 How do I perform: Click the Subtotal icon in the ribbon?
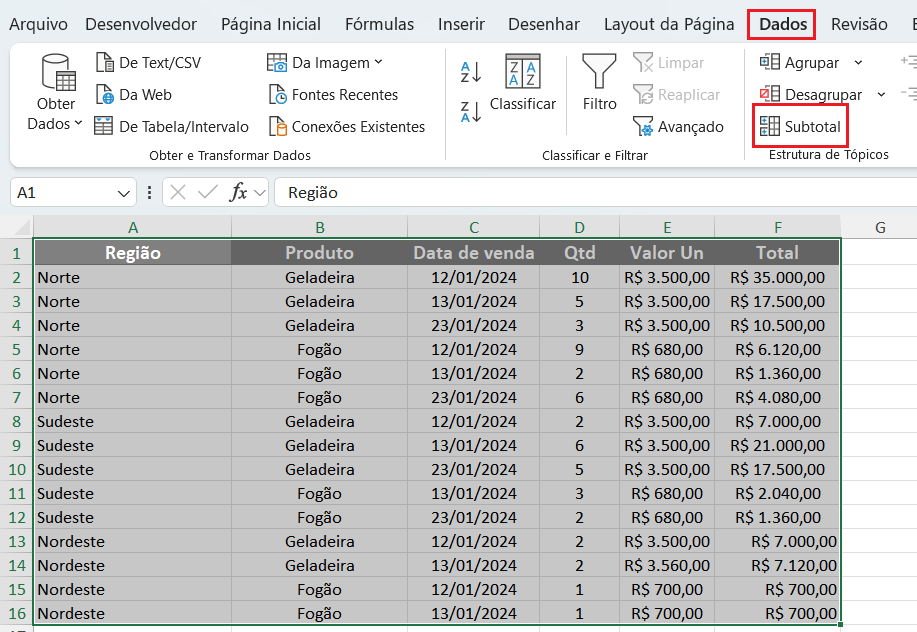(x=770, y=126)
